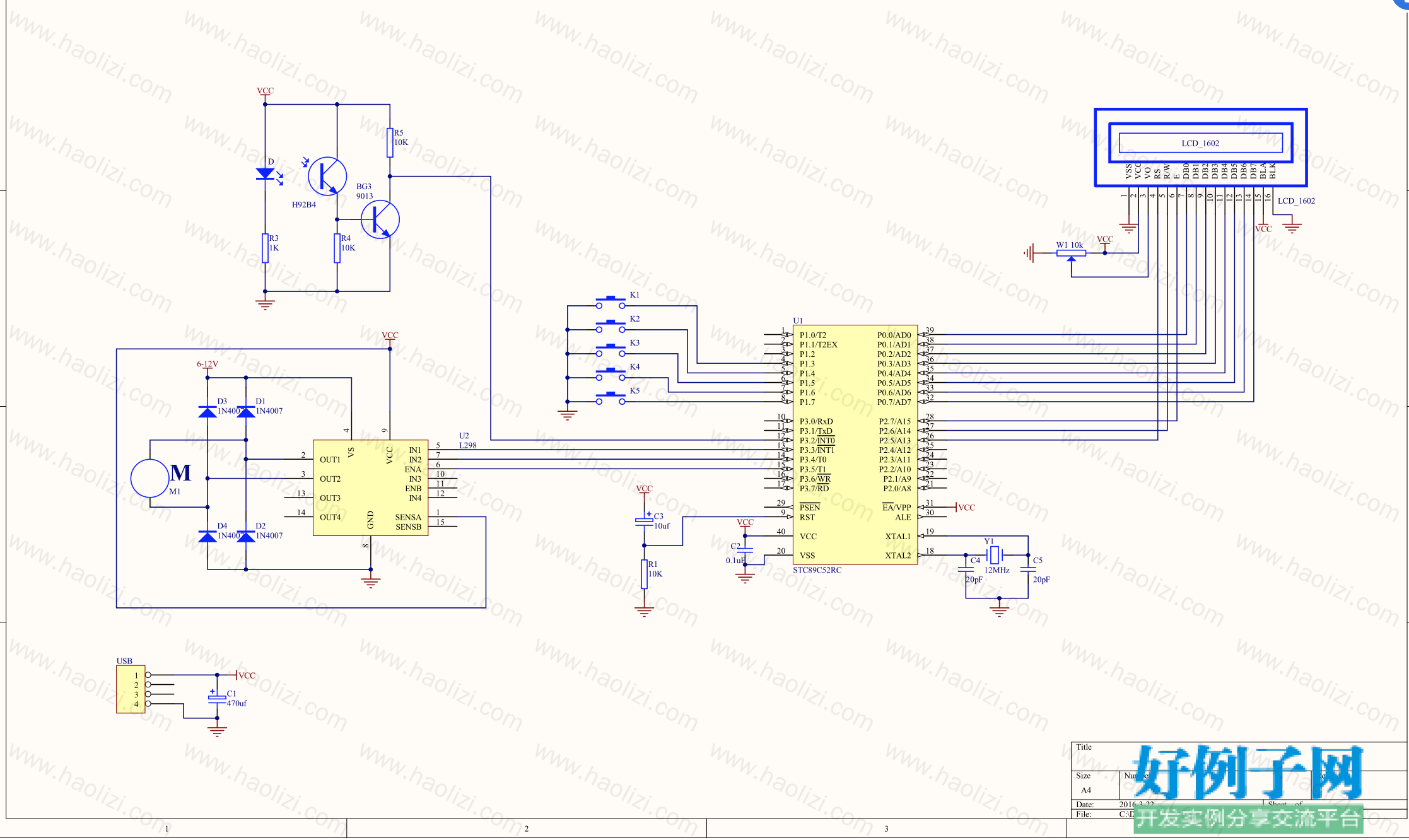Select the U1 designator text

[798, 320]
